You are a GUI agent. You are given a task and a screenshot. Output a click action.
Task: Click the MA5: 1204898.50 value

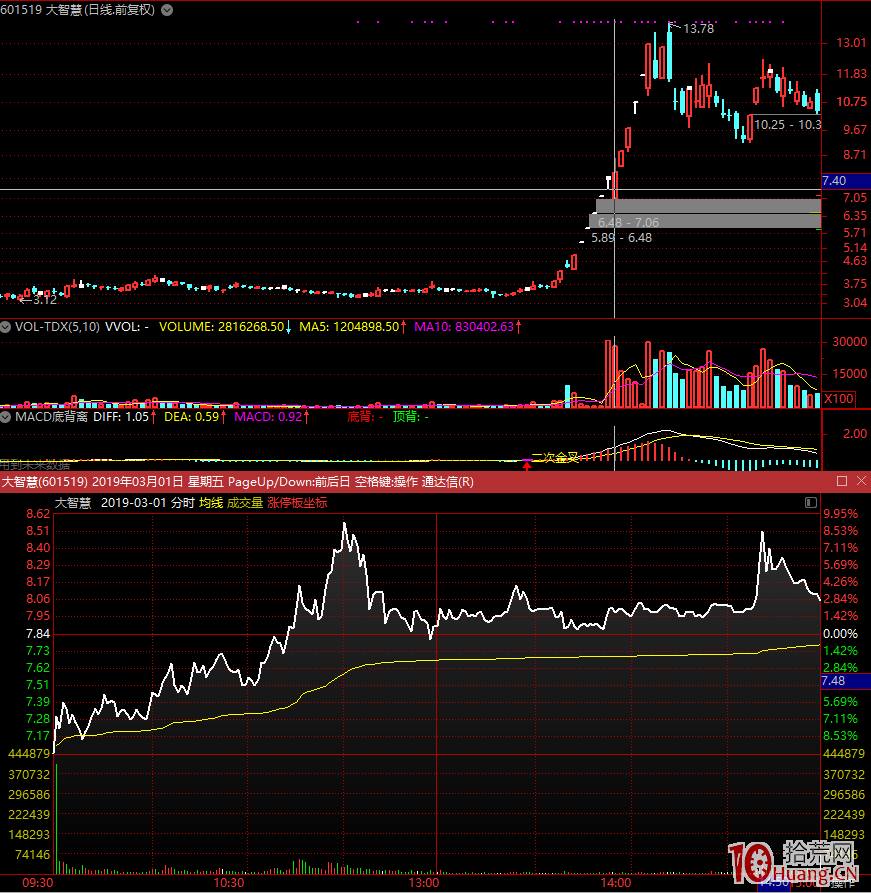point(349,327)
